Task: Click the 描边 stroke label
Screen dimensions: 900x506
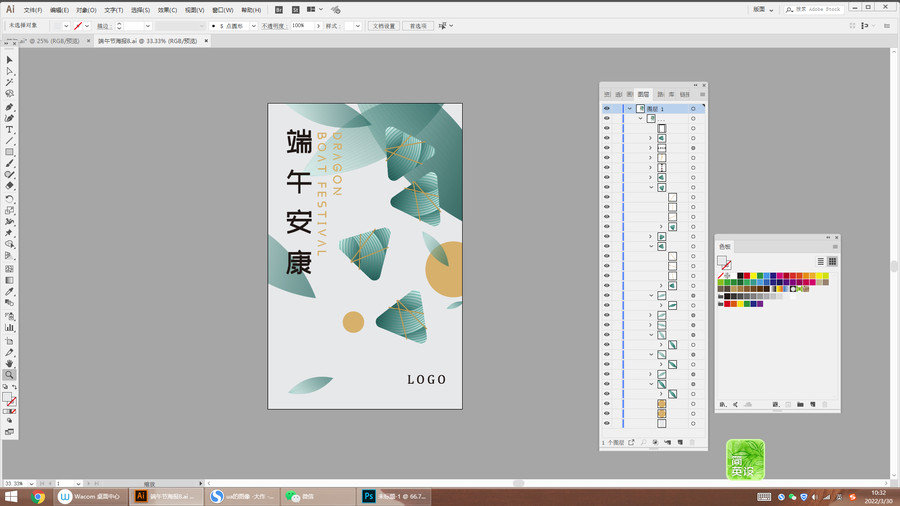Action: pos(103,26)
